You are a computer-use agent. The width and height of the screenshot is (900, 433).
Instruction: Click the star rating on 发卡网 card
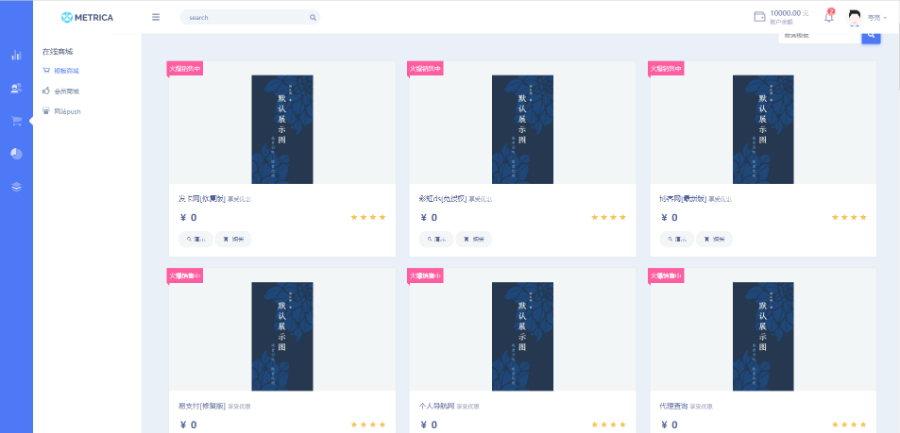368,217
